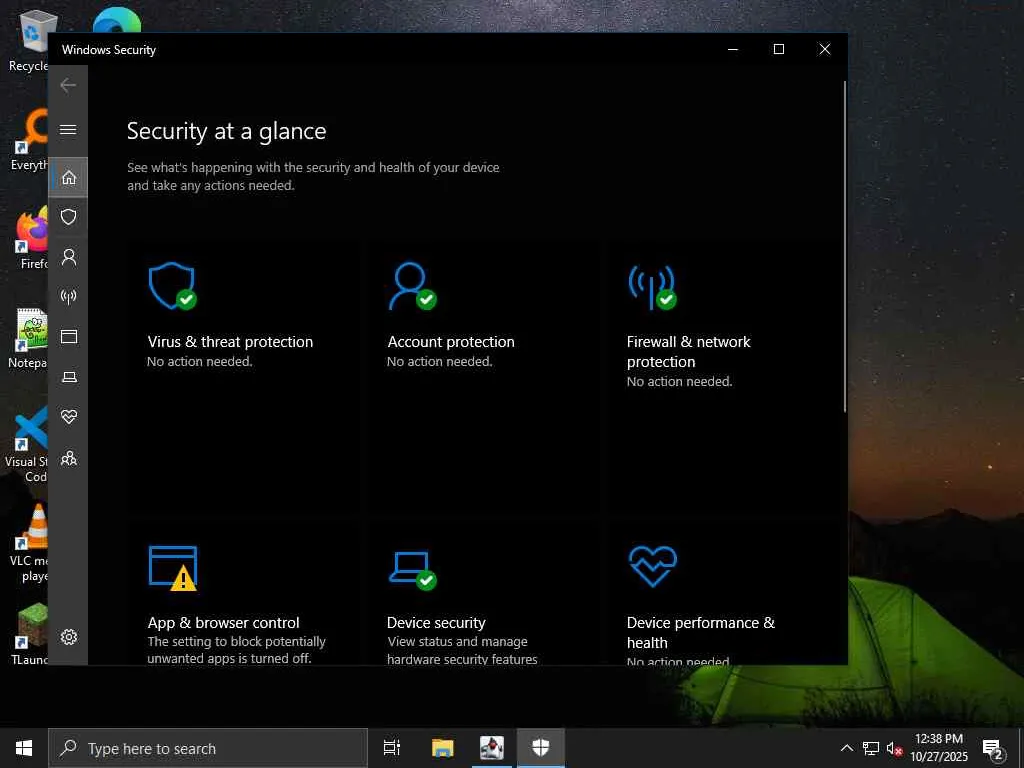Image resolution: width=1024 pixels, height=768 pixels.
Task: Click 'No action needed.' under Virus & threat
Action: click(x=199, y=361)
